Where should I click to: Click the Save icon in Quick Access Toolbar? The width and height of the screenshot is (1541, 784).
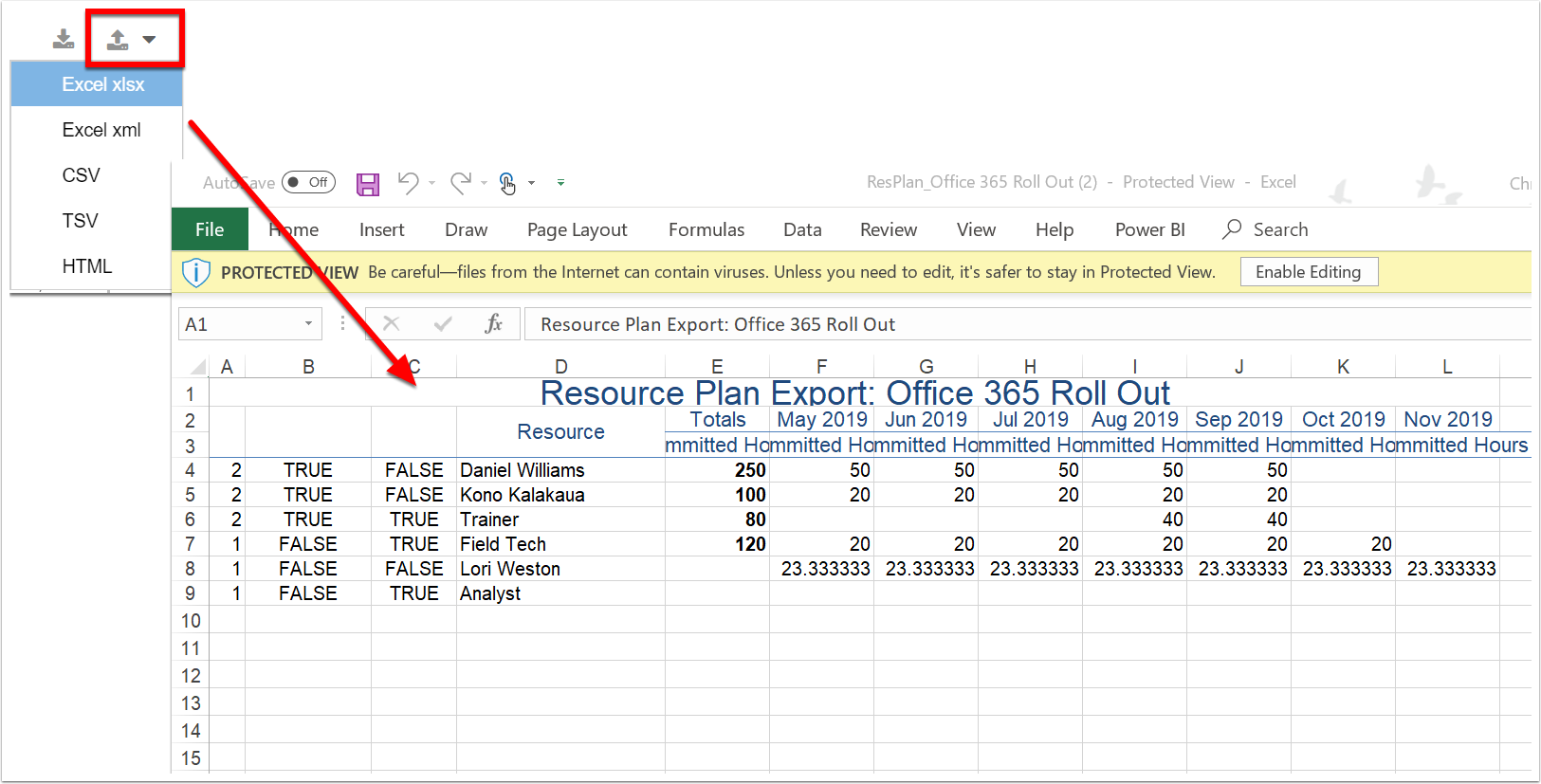click(368, 183)
